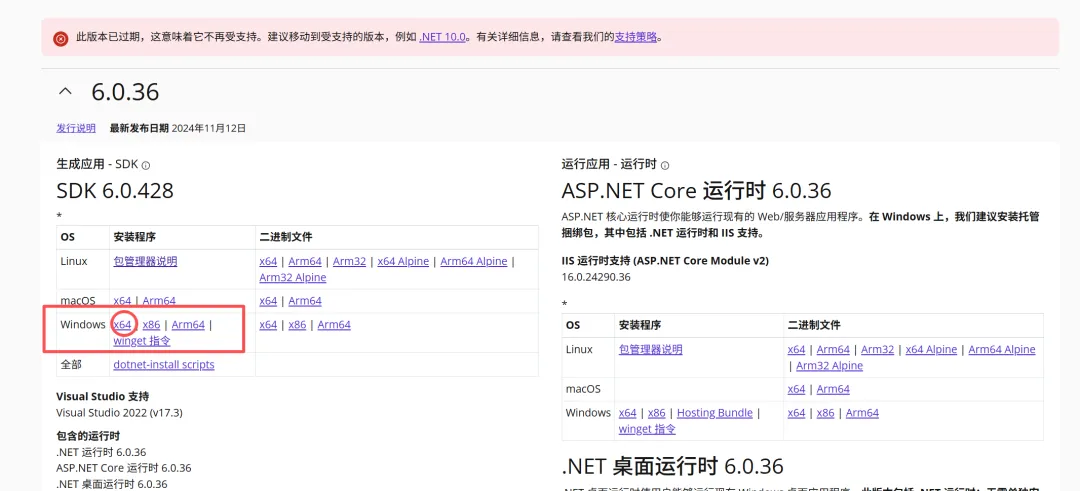This screenshot has width=1080, height=491.
Task: Open SDK Linux 包管理器说明 installer link
Action: [x=145, y=262]
